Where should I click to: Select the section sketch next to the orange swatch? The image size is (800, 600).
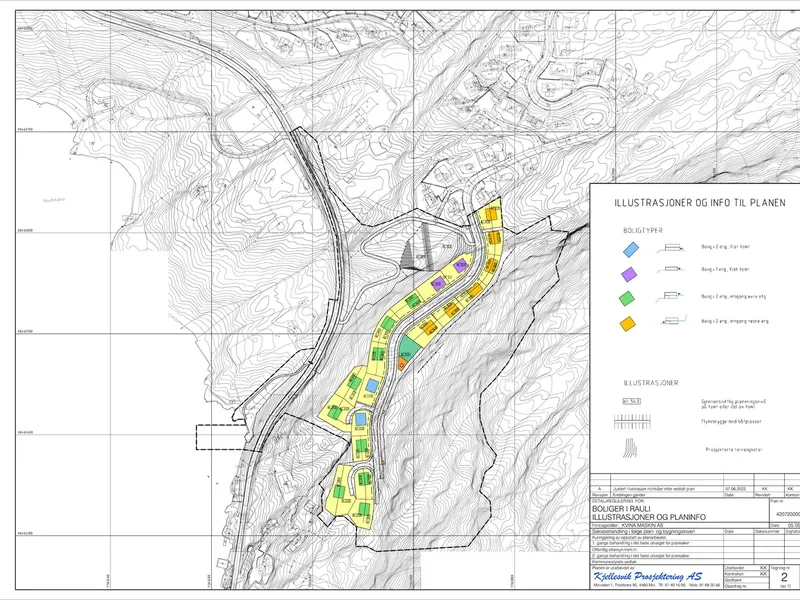click(673, 320)
